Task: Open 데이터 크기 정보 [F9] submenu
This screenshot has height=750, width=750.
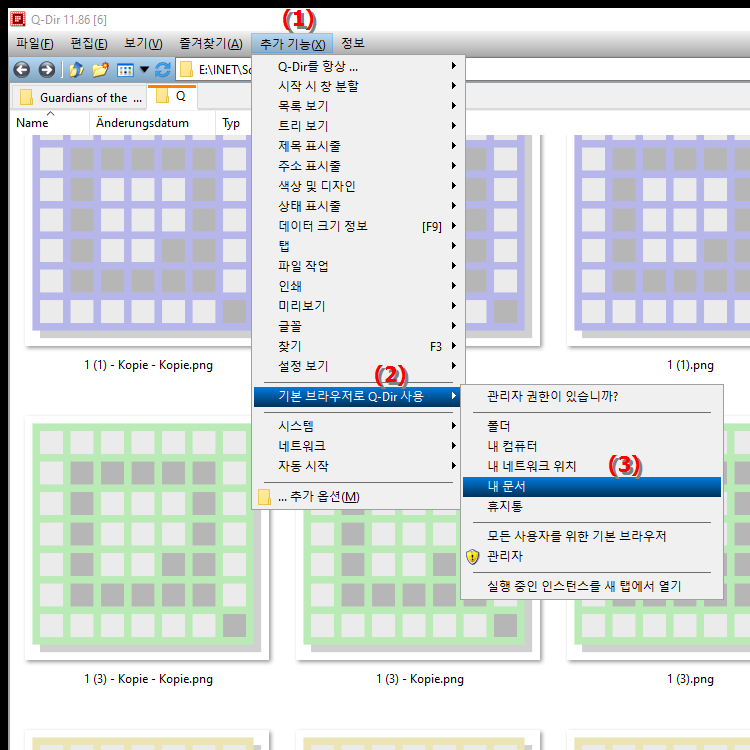Action: point(358,226)
